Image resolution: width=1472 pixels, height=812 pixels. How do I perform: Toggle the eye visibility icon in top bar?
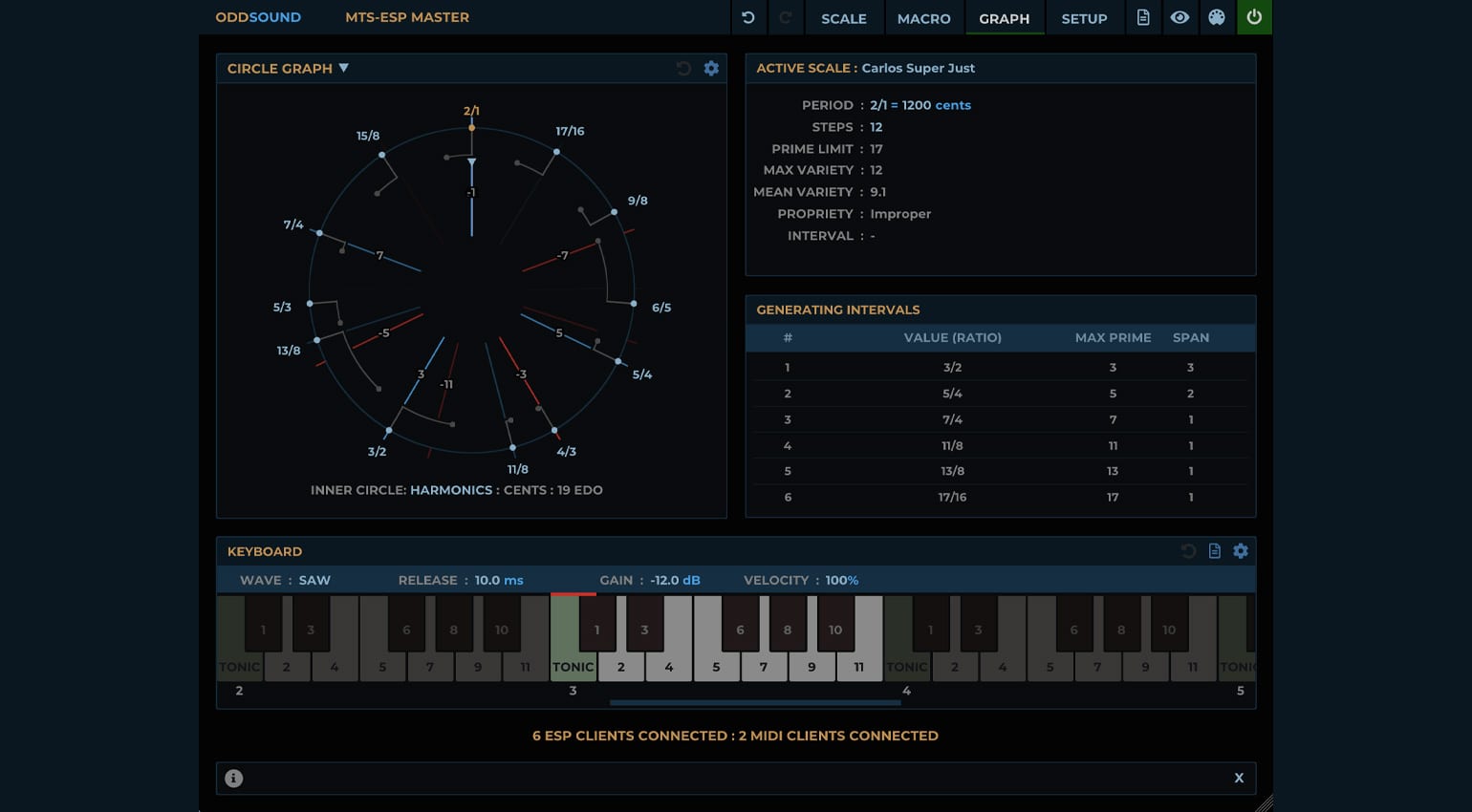(x=1180, y=17)
